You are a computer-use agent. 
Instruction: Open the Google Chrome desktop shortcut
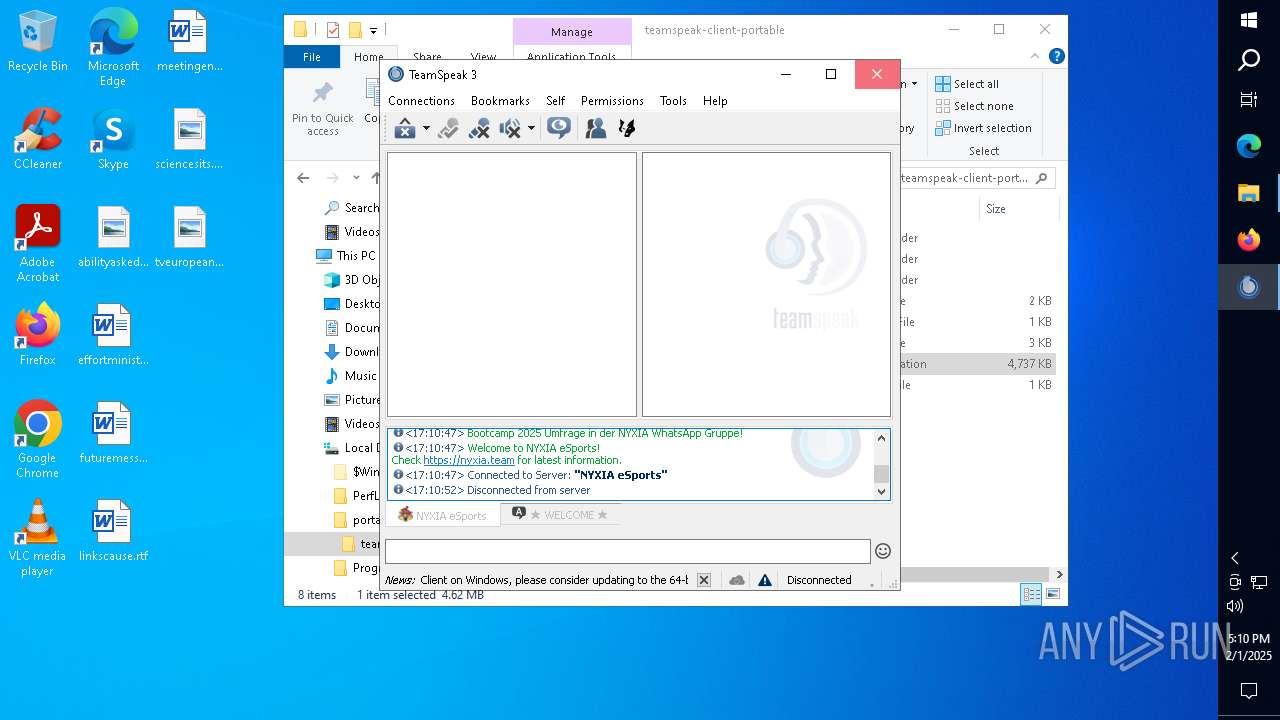[x=38, y=440]
